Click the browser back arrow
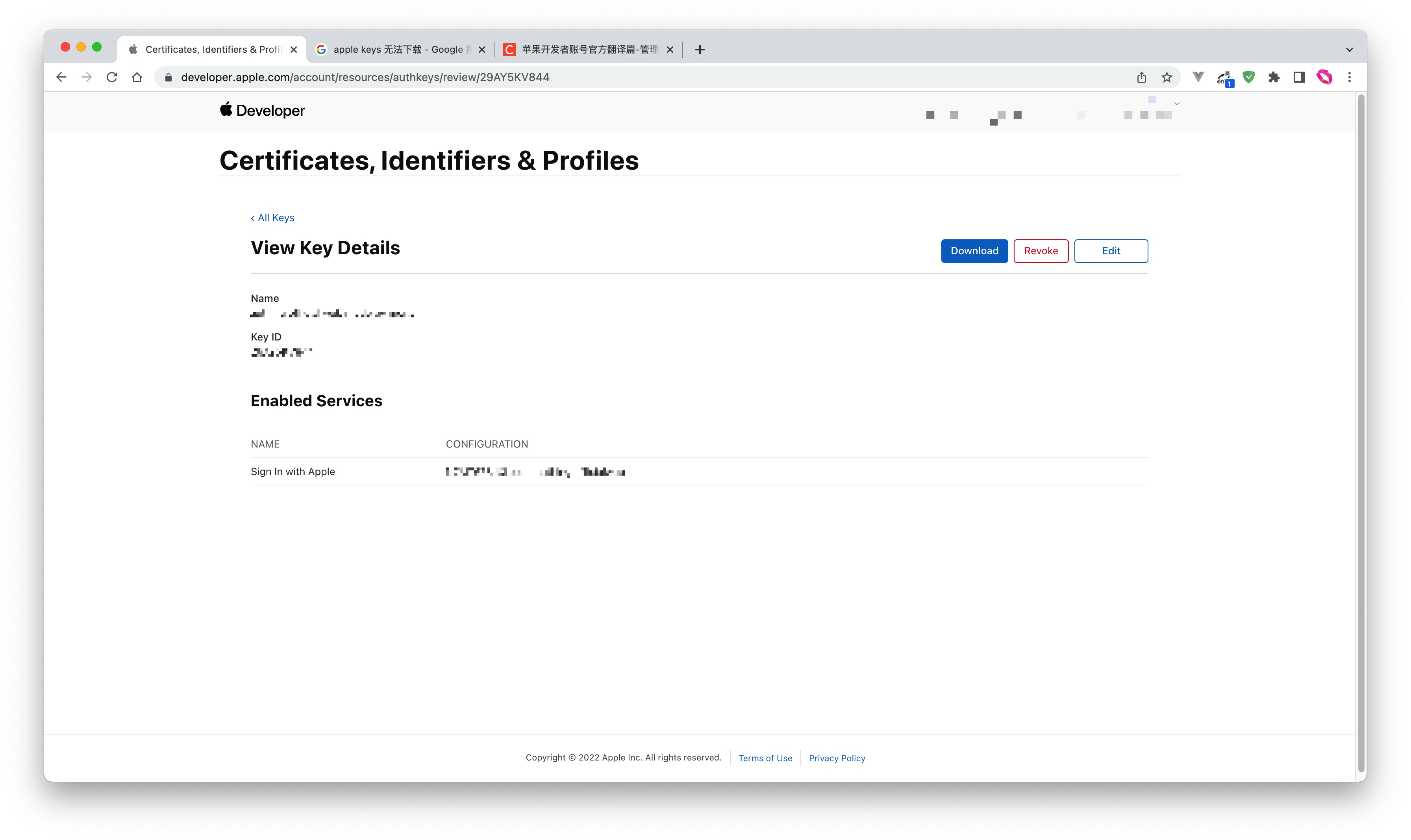The image size is (1411, 840). click(61, 78)
